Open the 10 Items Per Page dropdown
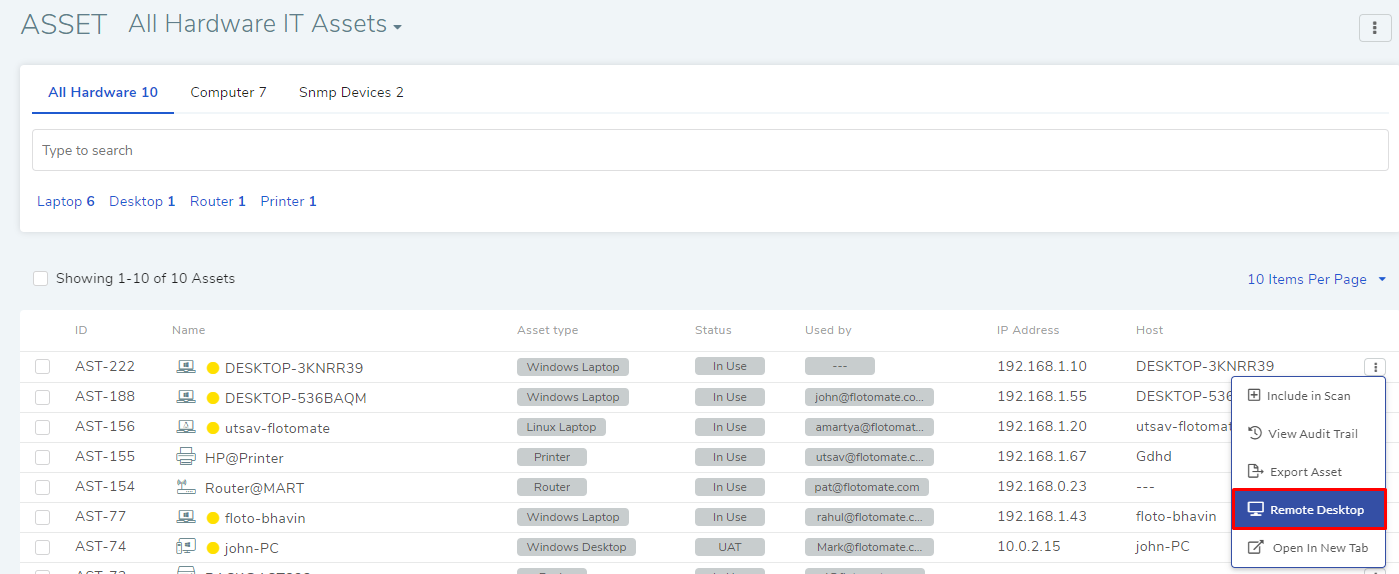The image size is (1399, 574). pyautogui.click(x=1317, y=279)
